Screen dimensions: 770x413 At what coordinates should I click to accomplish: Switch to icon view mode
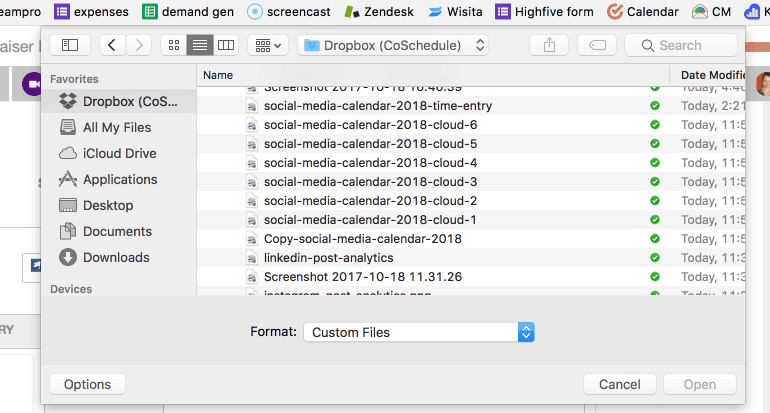tap(174, 45)
